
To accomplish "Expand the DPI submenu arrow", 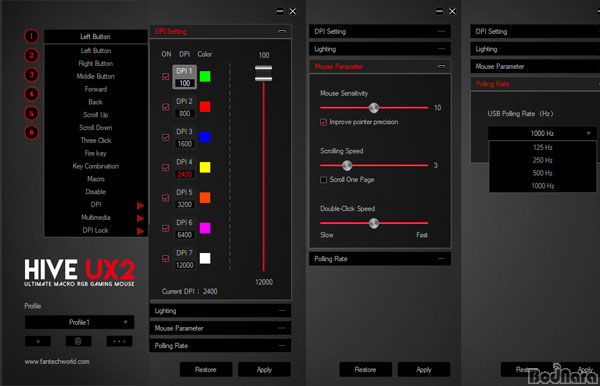I will [140, 205].
